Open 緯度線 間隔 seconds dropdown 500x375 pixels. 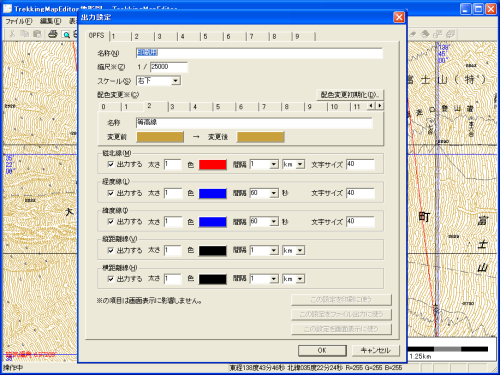pos(274,222)
